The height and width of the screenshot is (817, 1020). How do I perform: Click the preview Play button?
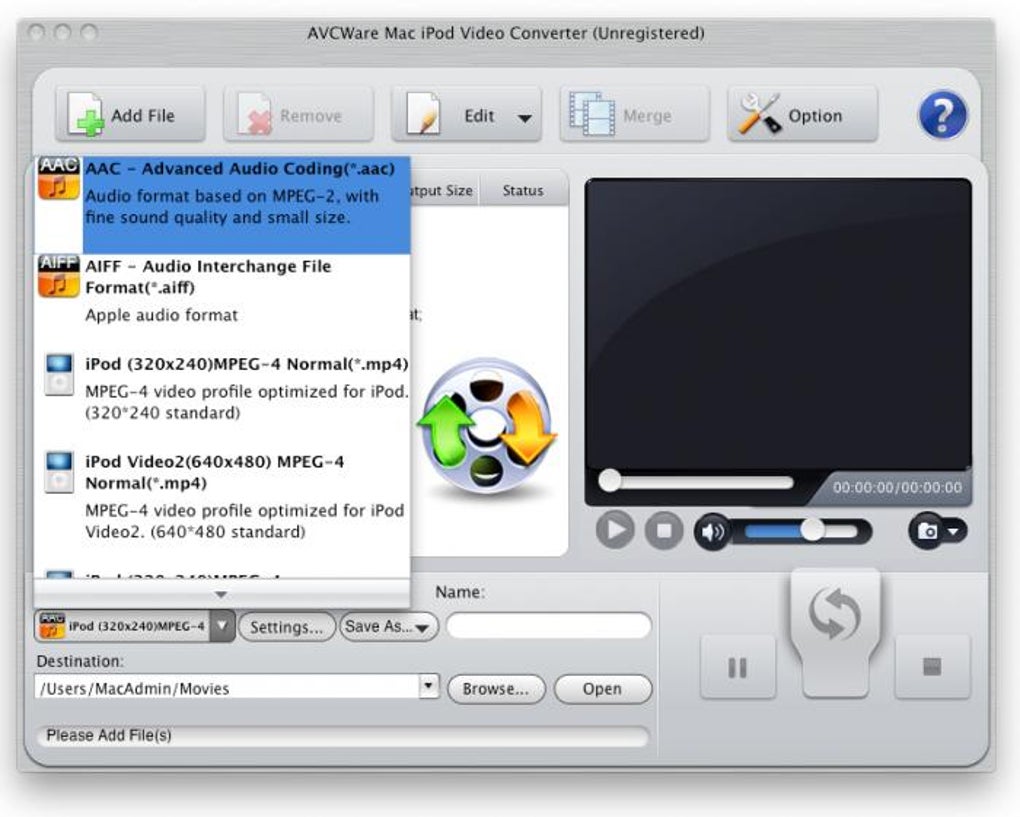point(615,530)
